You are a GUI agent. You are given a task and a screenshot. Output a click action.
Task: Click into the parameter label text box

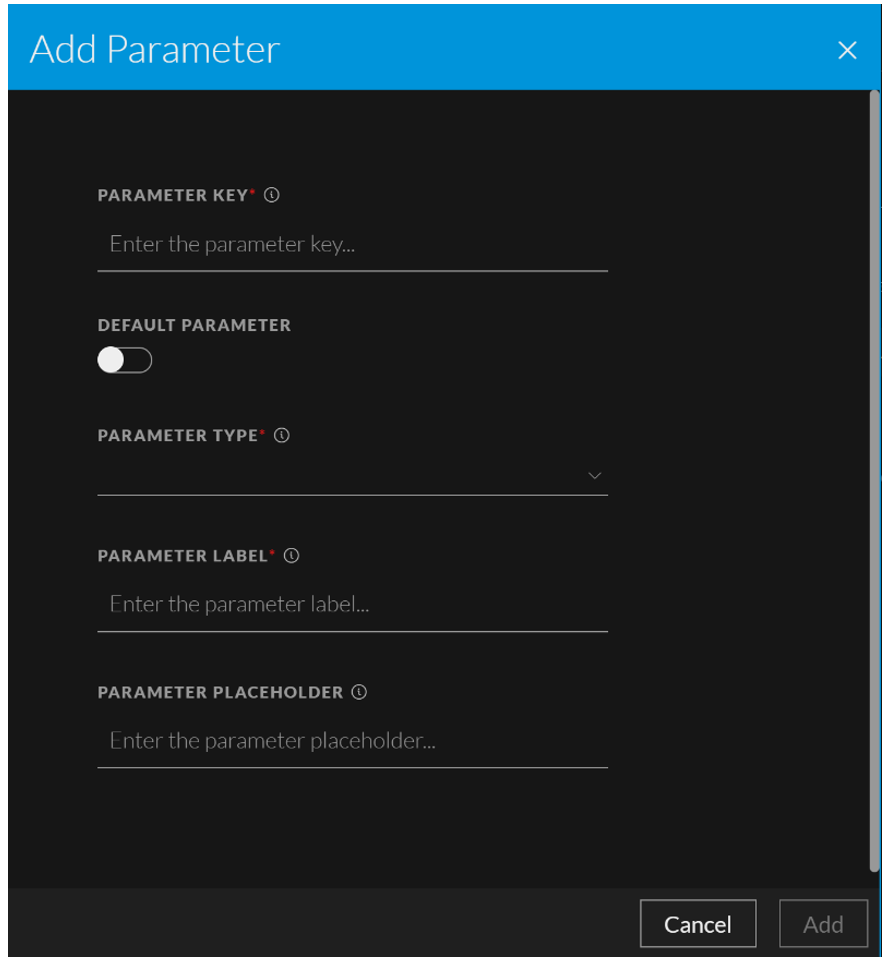click(x=352, y=605)
